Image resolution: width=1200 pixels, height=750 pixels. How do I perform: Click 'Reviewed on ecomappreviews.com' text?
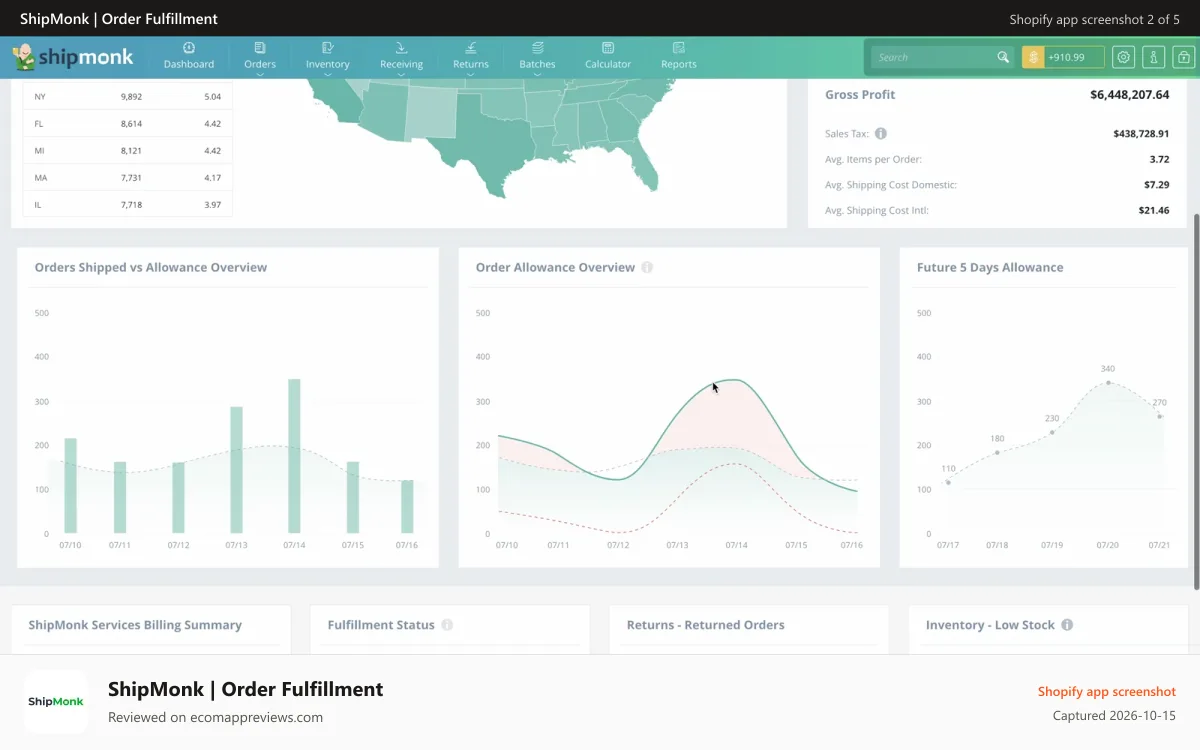216,717
